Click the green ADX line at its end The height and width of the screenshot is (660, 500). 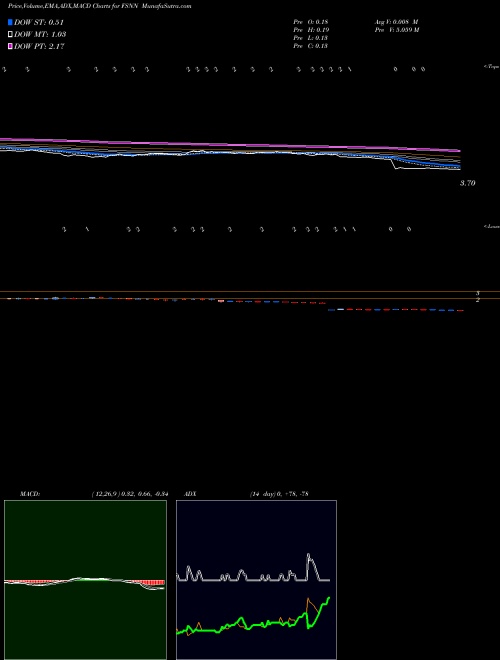point(329,598)
